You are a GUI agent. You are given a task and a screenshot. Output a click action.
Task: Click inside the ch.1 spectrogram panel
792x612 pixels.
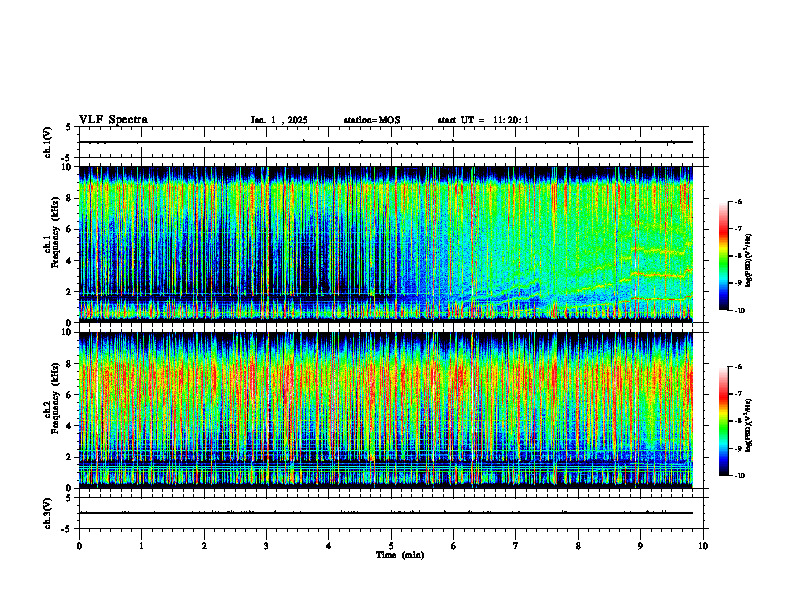click(386, 244)
